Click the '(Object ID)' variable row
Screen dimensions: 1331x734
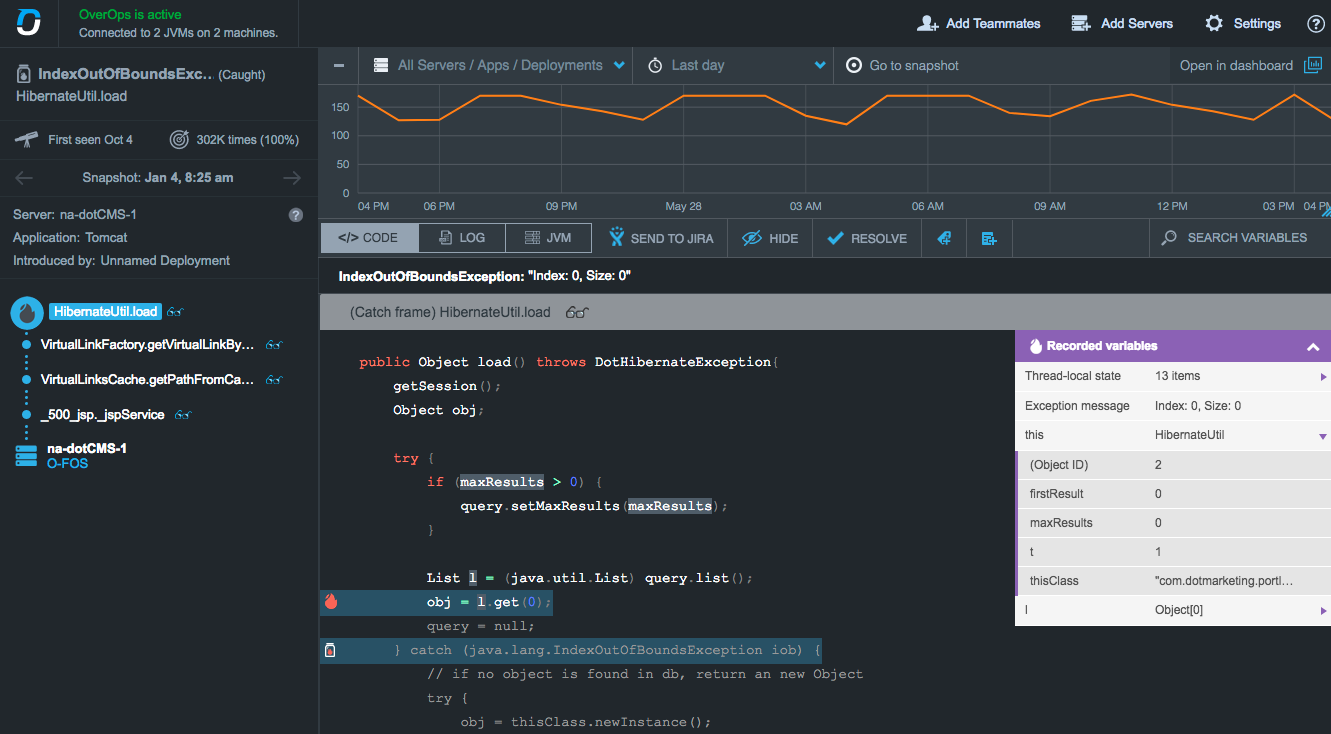click(x=1173, y=465)
